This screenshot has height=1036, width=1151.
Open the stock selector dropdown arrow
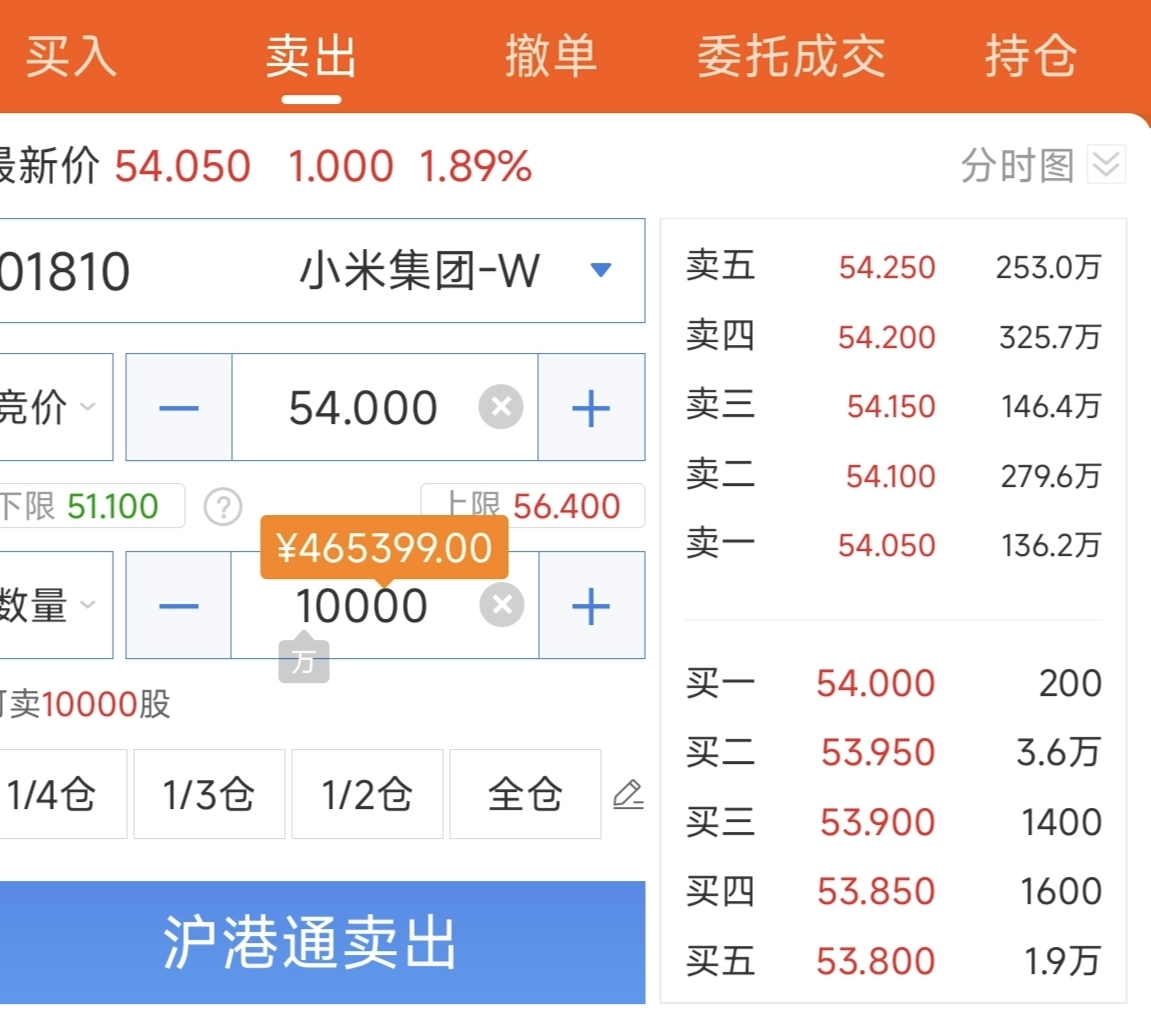pos(600,270)
